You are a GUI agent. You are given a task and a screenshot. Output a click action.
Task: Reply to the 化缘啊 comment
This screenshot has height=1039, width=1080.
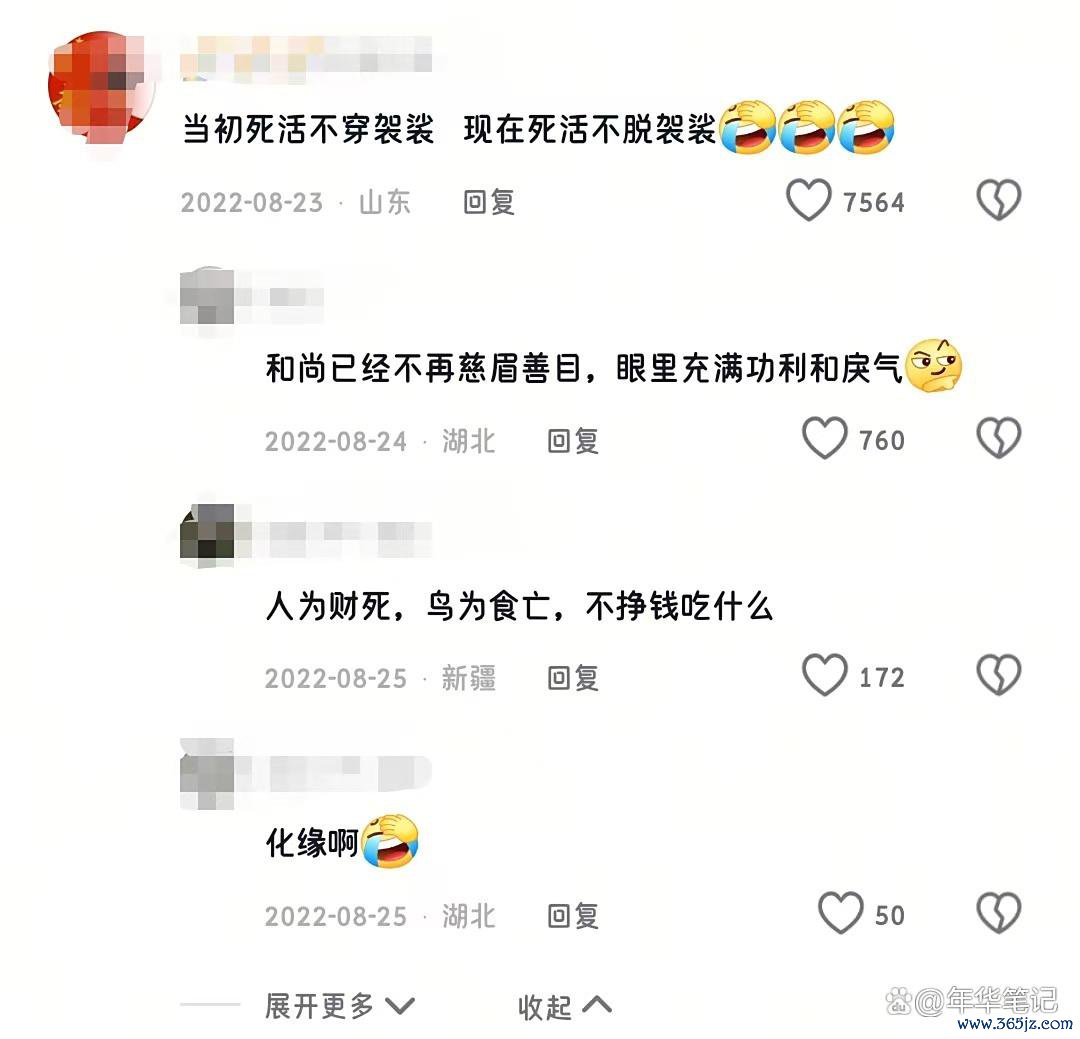tap(573, 916)
